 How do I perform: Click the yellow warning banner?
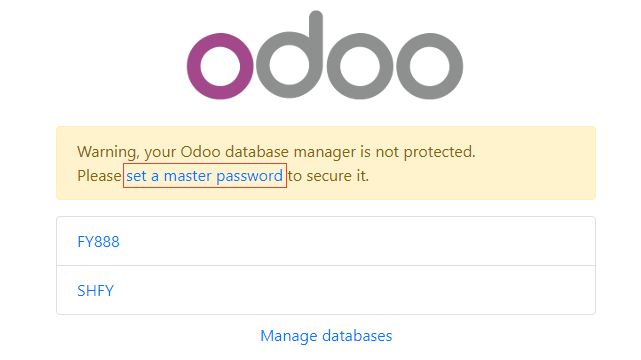(326, 163)
